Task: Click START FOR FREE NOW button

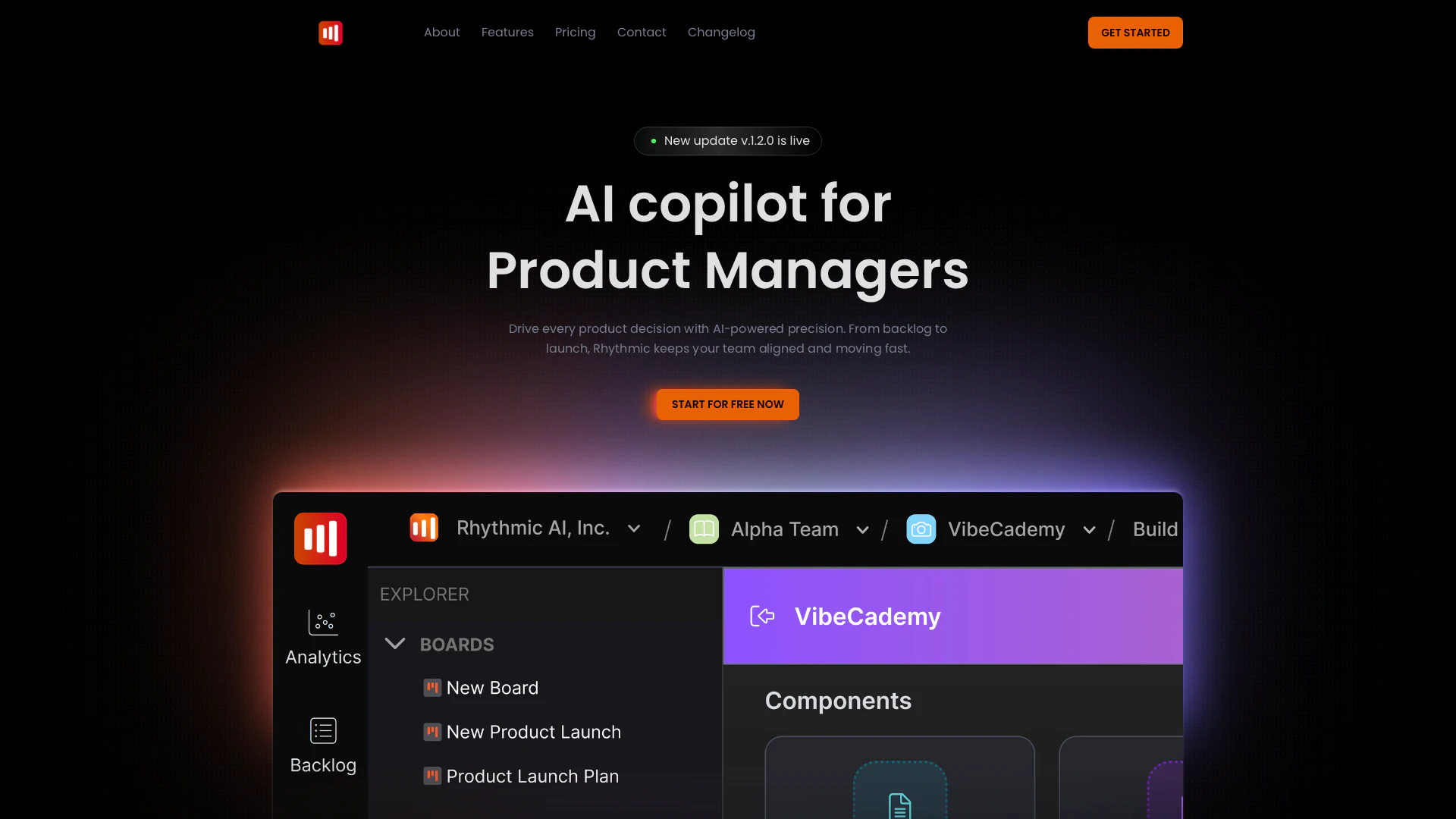Action: [728, 404]
